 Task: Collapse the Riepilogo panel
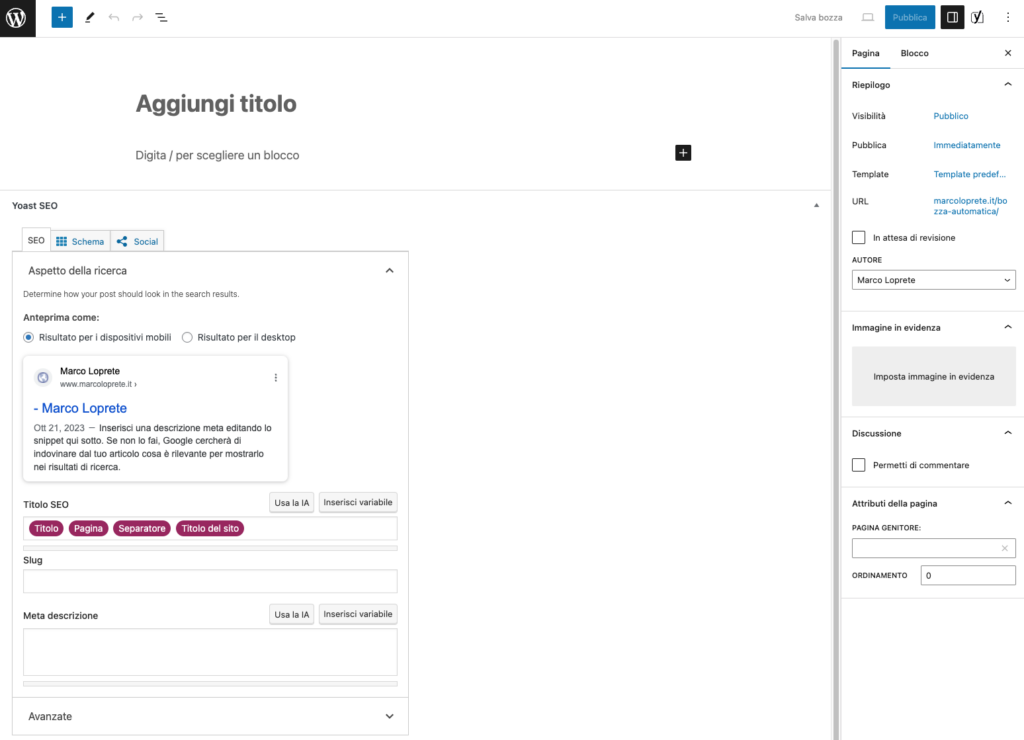pos(1008,84)
